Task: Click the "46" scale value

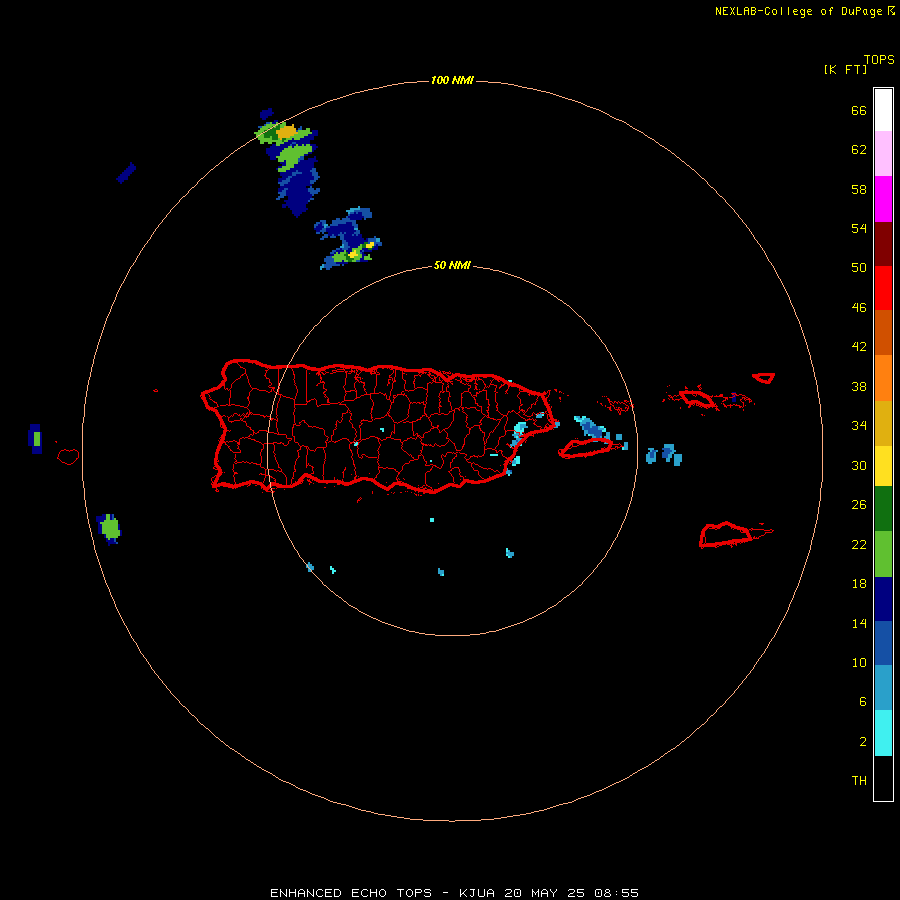Action: pyautogui.click(x=859, y=308)
